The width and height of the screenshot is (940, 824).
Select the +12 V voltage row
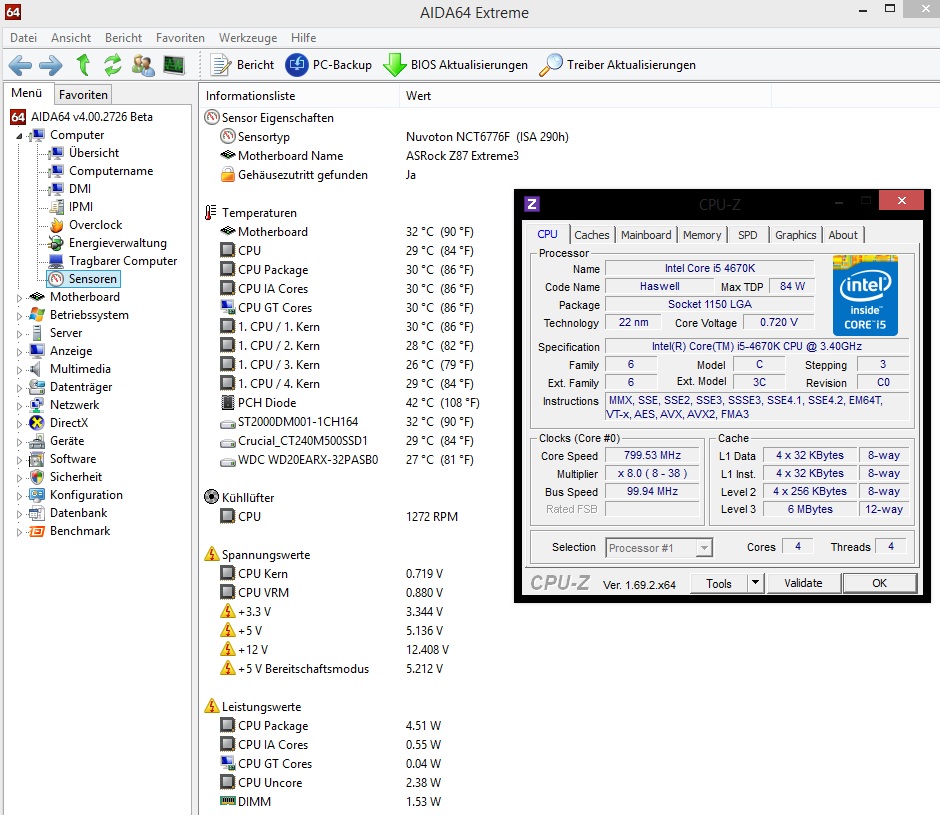[335, 650]
